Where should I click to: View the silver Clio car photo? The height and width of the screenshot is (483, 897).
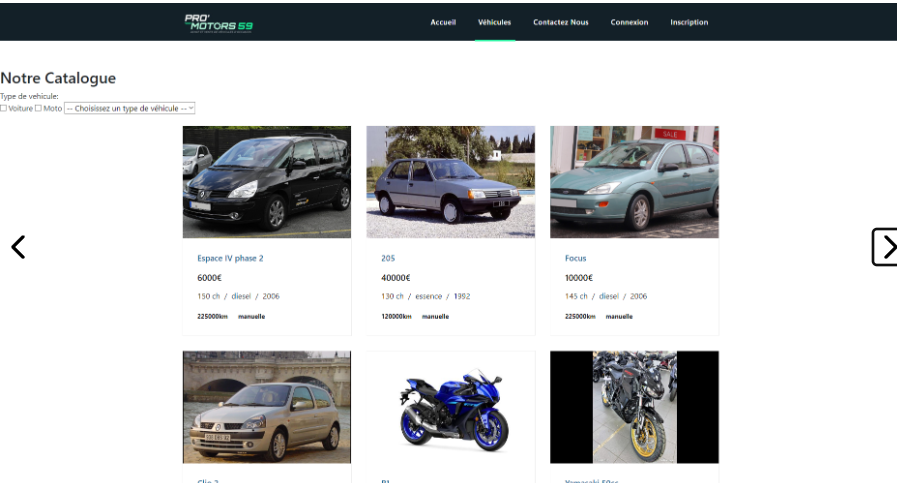click(266, 407)
